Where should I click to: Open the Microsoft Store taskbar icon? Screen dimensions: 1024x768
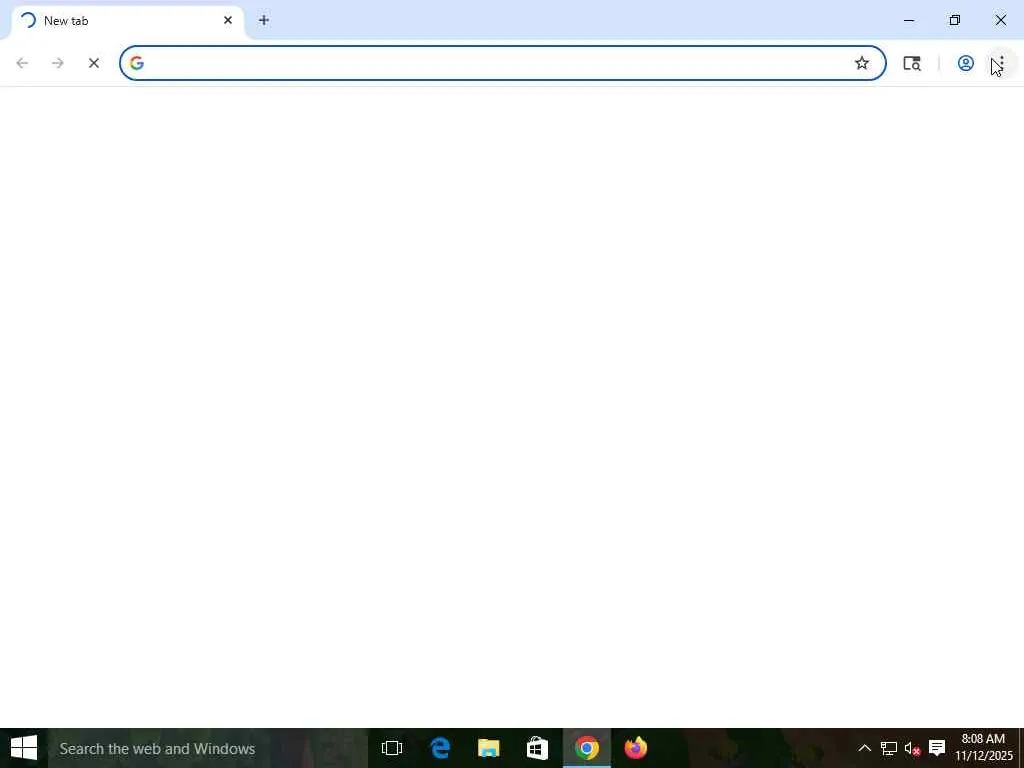pyautogui.click(x=537, y=748)
